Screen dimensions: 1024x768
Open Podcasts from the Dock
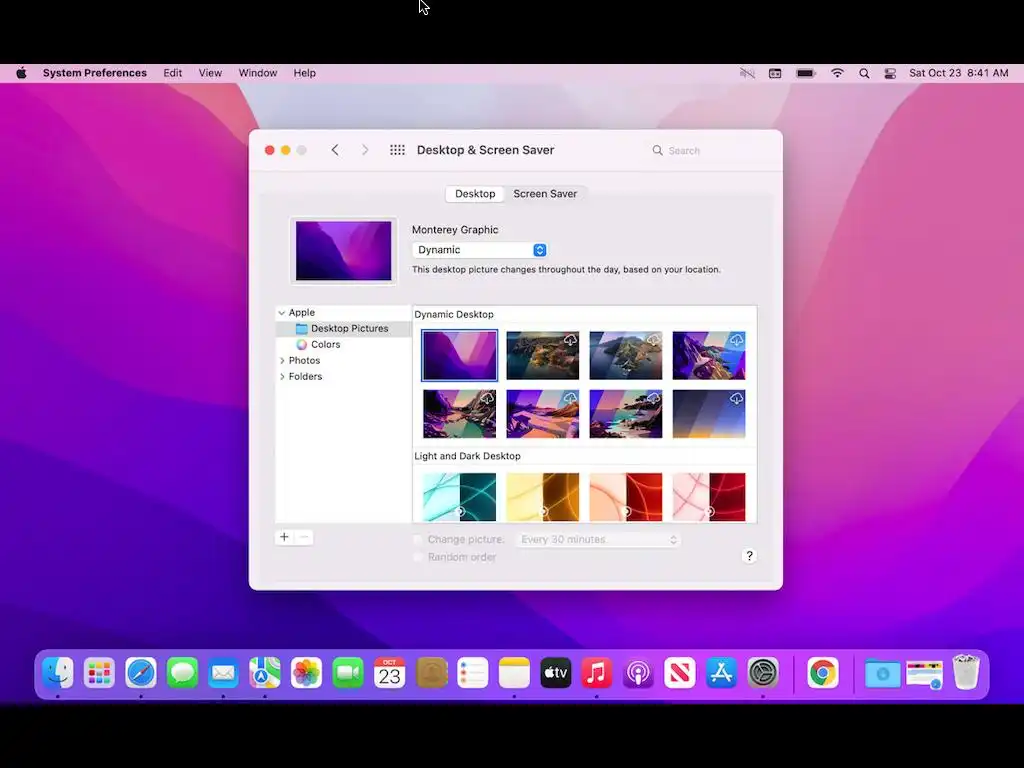(x=638, y=673)
